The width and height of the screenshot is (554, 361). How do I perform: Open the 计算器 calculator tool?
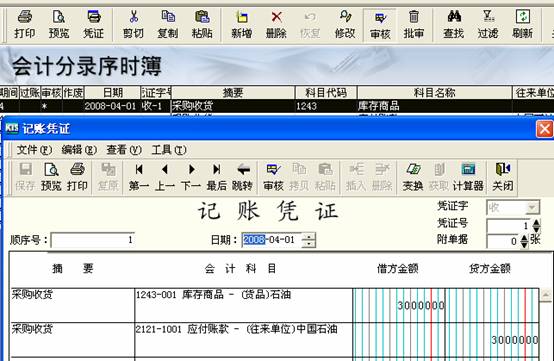click(468, 177)
